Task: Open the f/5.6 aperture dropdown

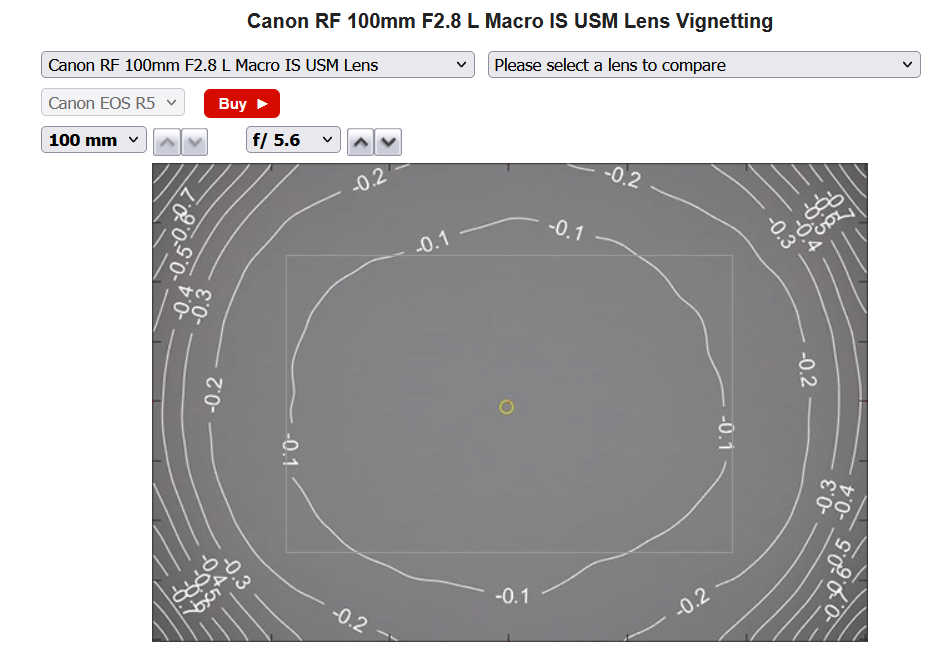Action: click(x=292, y=140)
